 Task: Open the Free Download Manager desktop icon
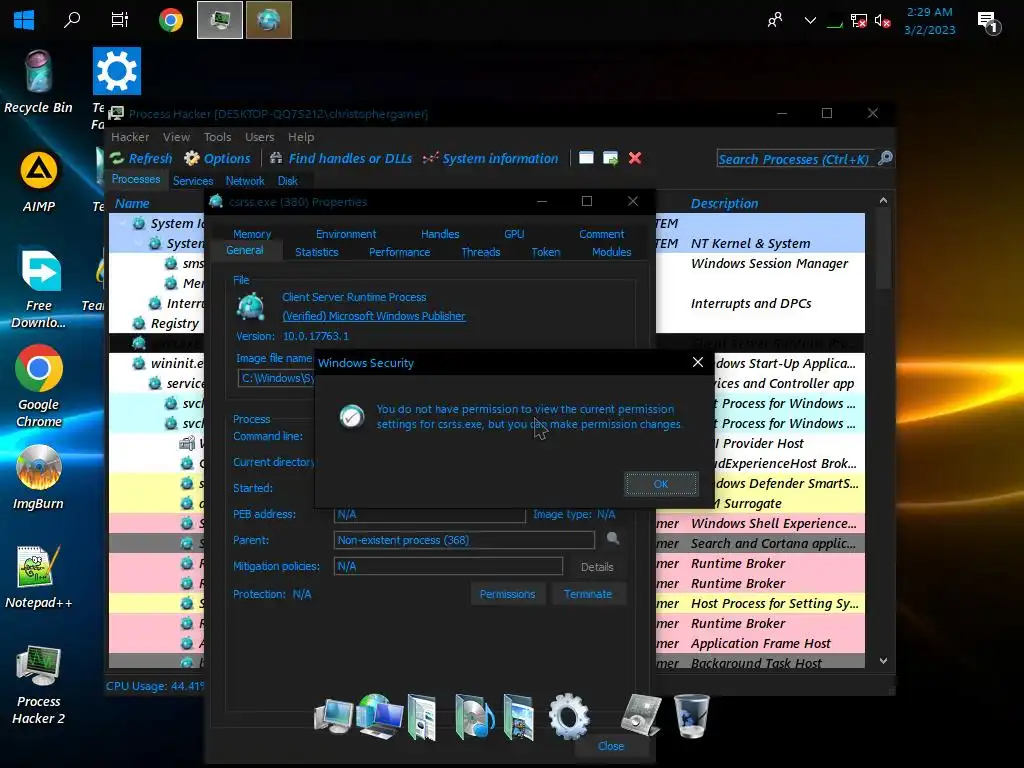pos(39,288)
